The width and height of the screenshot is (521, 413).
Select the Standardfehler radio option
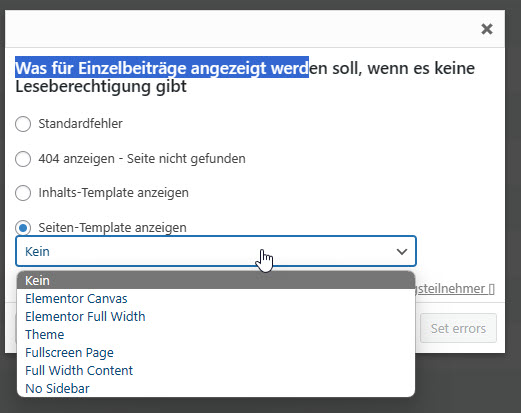23,124
